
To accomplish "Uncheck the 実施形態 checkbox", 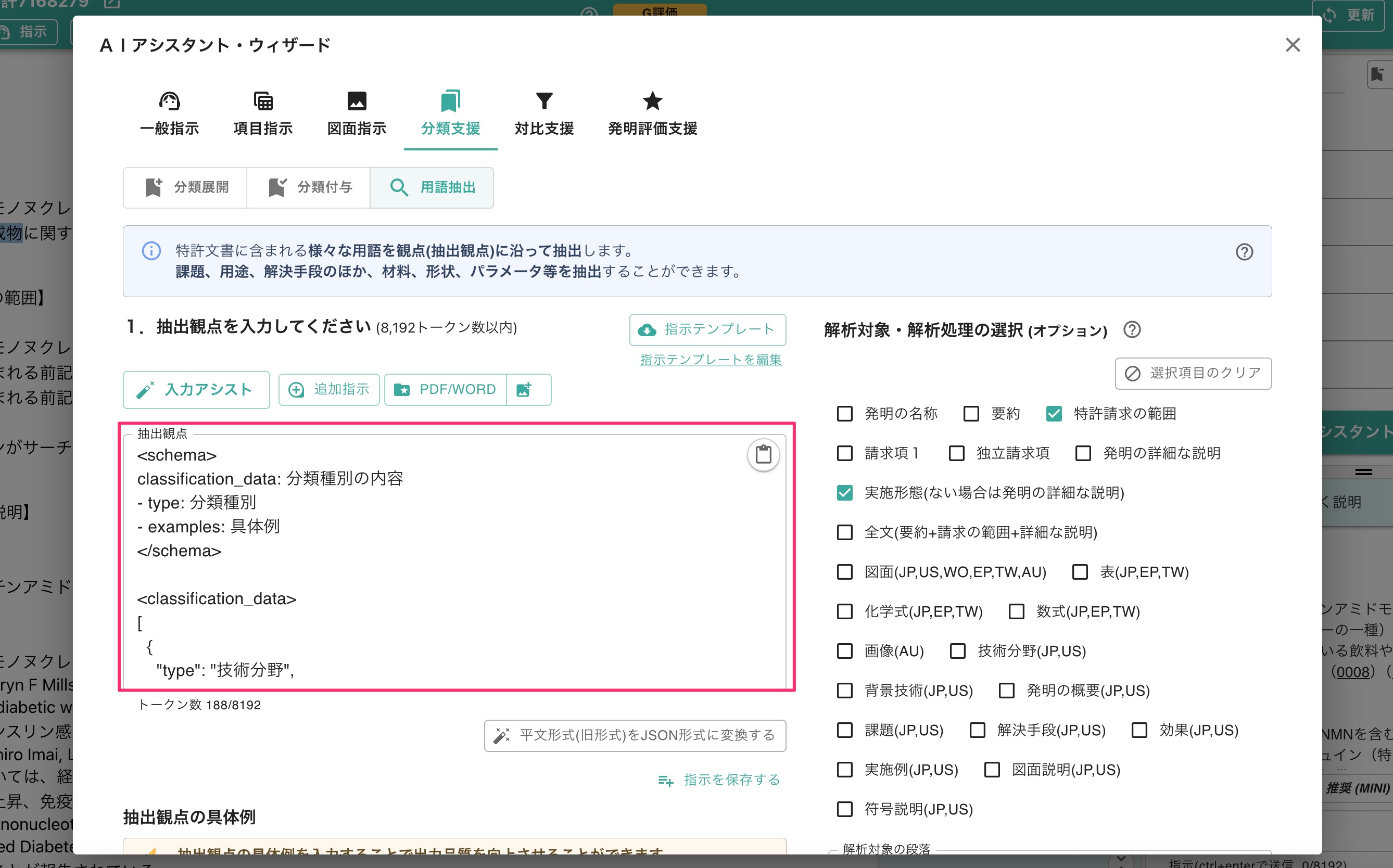I will tap(845, 493).
